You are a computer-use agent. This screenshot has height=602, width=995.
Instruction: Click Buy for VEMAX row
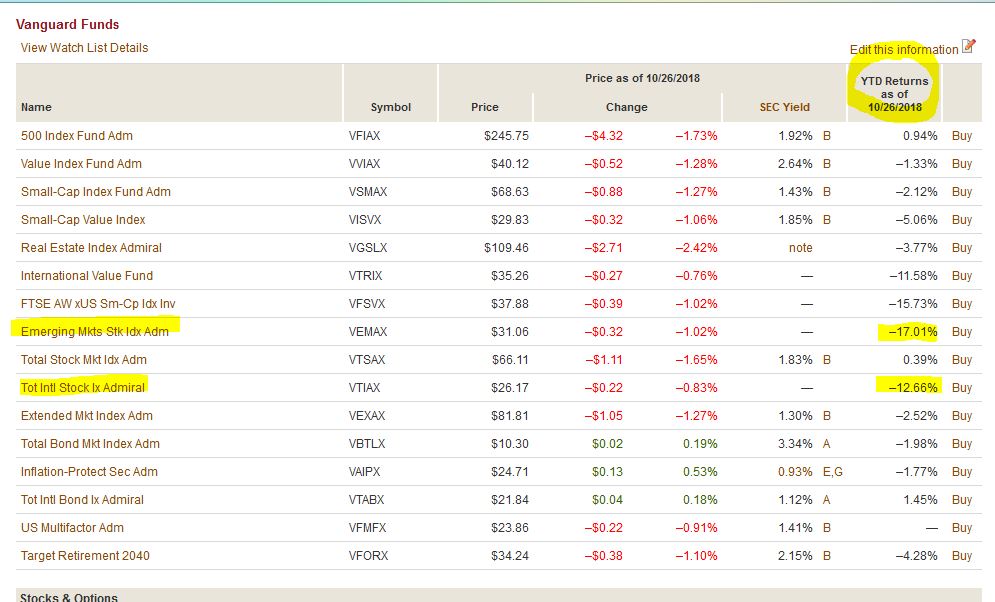(x=962, y=332)
